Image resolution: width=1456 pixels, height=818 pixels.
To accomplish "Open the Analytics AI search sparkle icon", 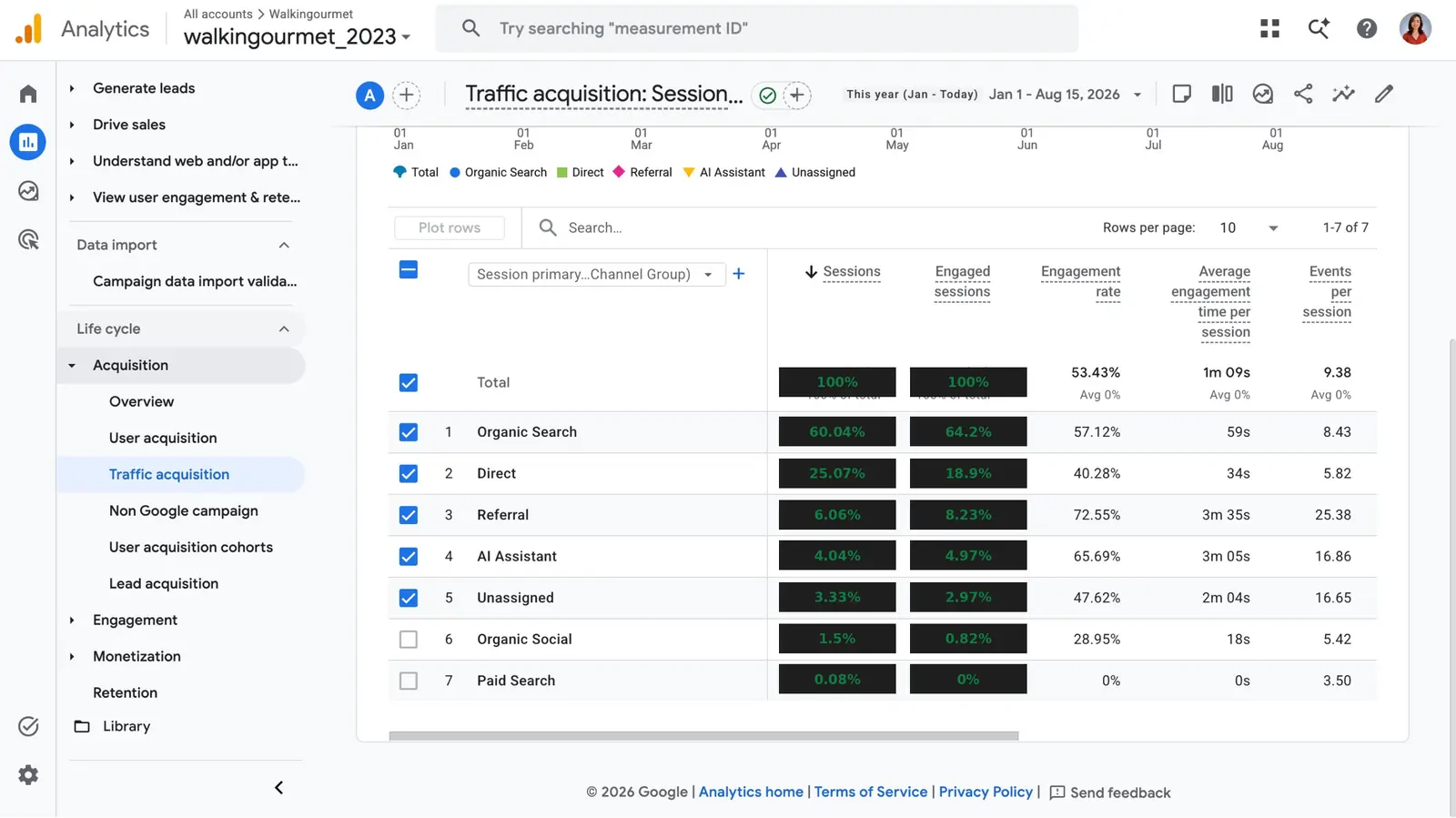I will click(1319, 28).
